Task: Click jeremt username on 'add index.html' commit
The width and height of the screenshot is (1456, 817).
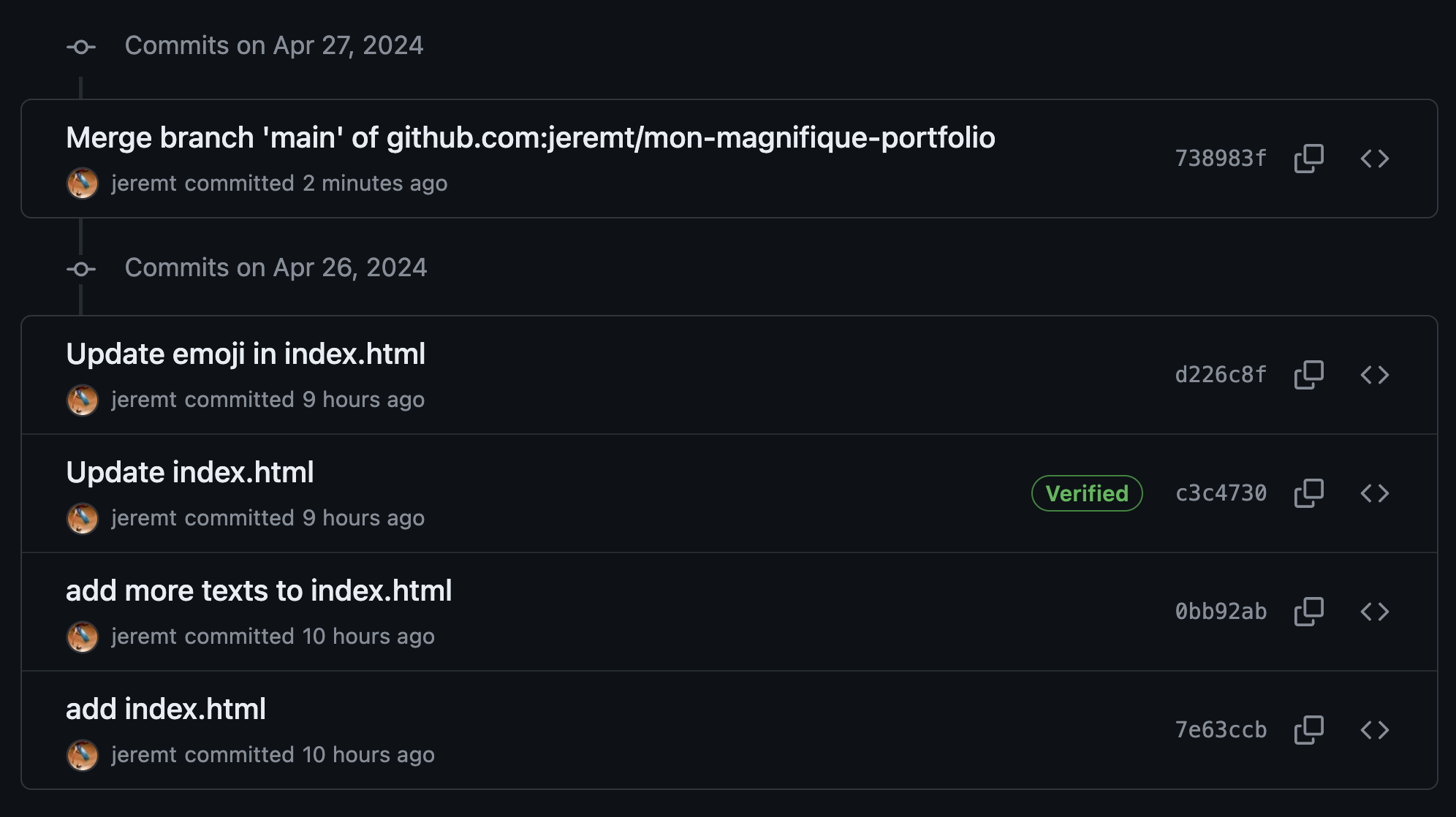Action: (x=144, y=755)
